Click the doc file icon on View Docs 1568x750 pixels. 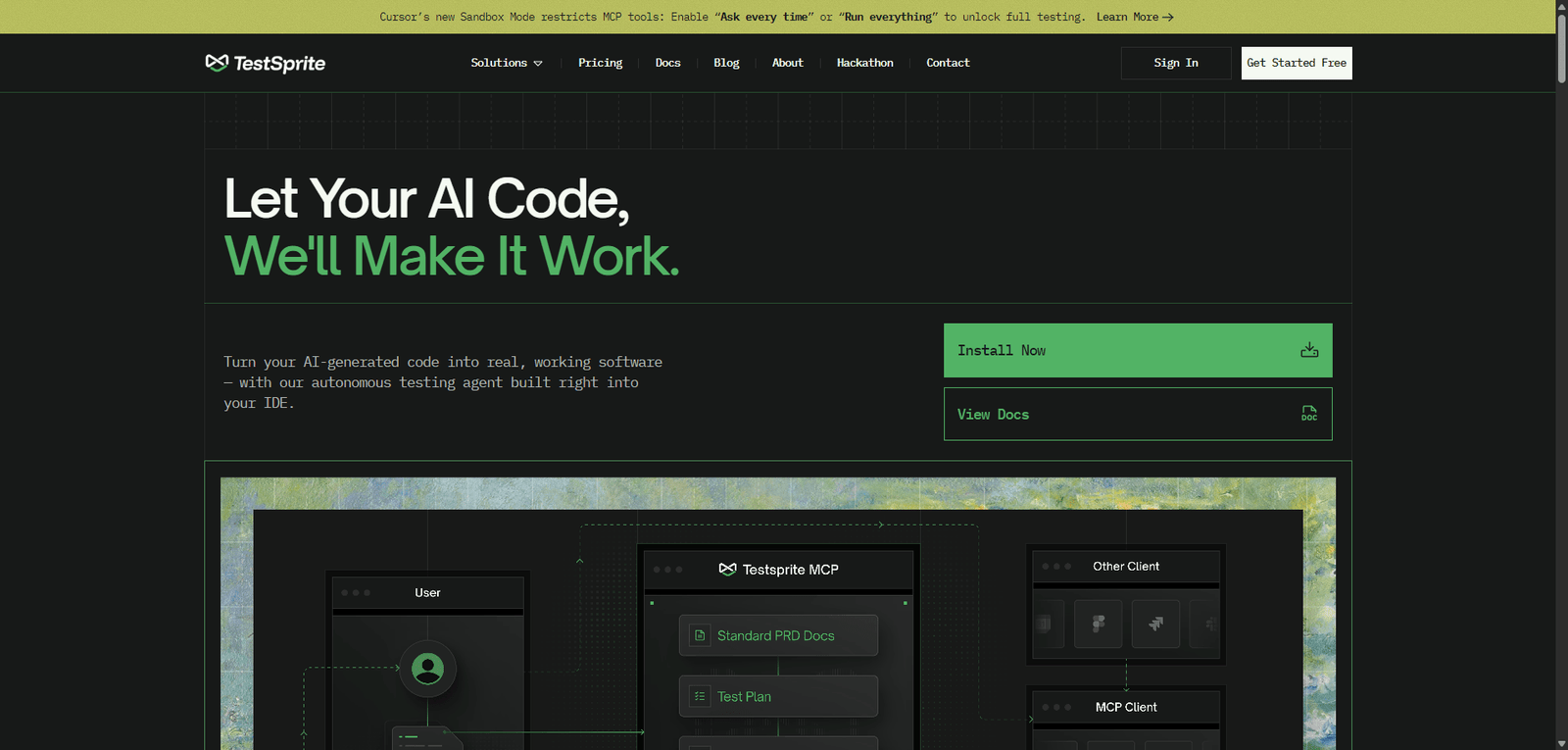coord(1309,414)
